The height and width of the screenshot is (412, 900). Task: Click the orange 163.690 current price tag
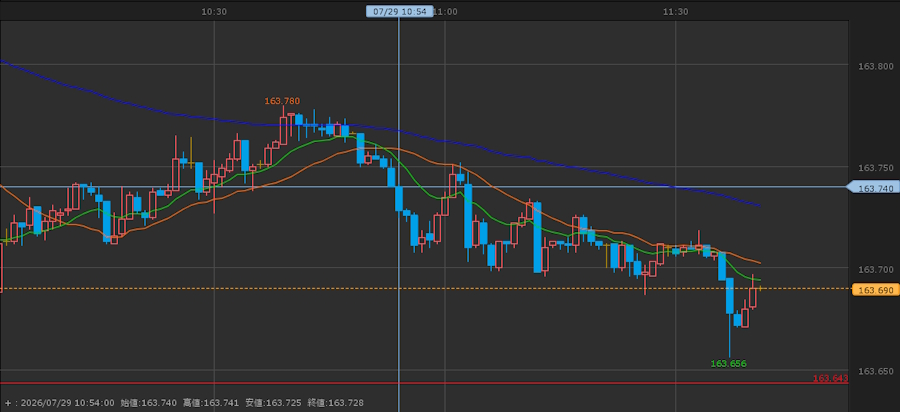pyautogui.click(x=876, y=290)
